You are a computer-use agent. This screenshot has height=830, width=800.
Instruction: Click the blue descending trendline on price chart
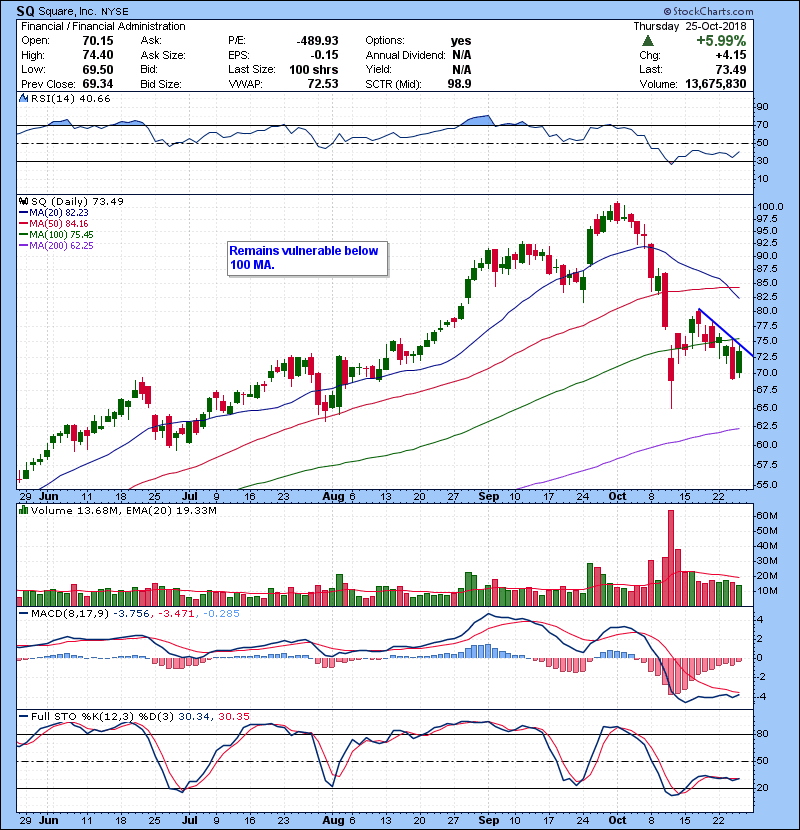point(726,332)
